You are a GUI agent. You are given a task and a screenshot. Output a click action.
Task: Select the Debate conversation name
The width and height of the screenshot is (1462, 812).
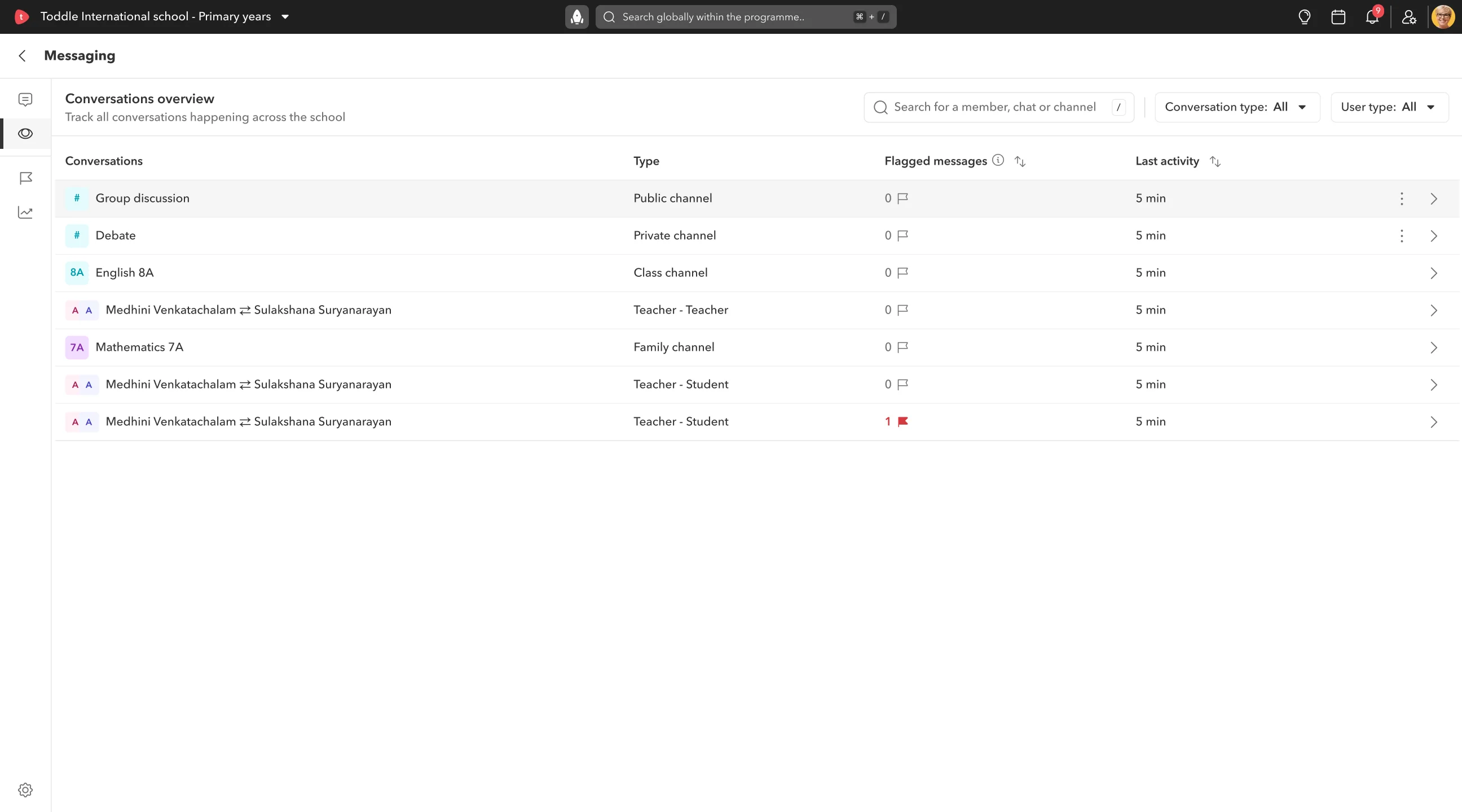115,236
